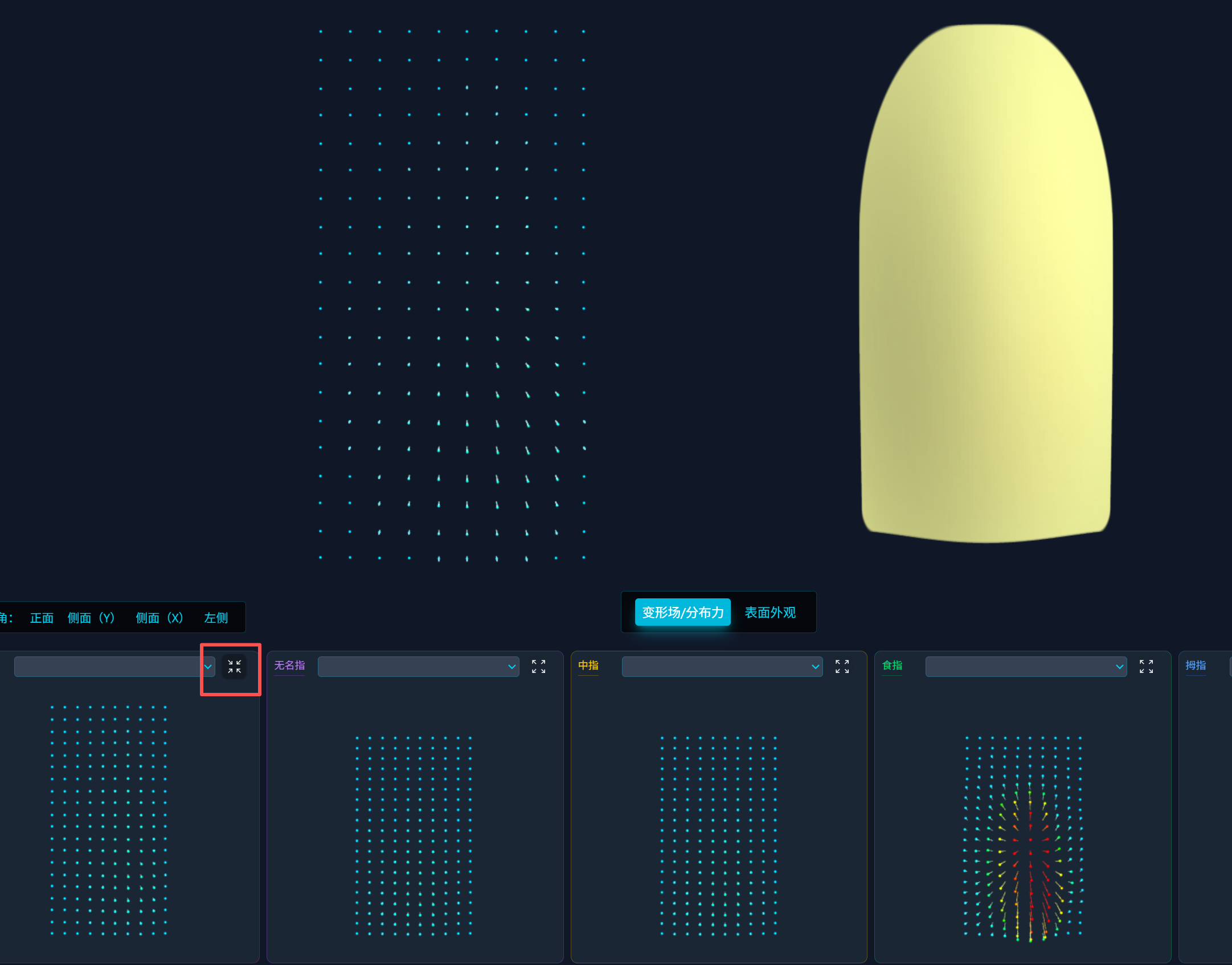Select the 左侧 view angle

tap(216, 618)
